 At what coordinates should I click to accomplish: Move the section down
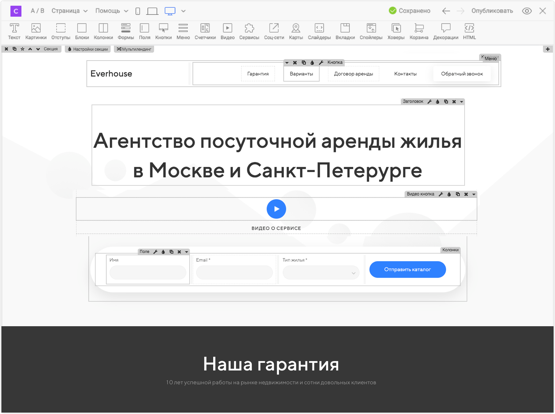pos(38,49)
